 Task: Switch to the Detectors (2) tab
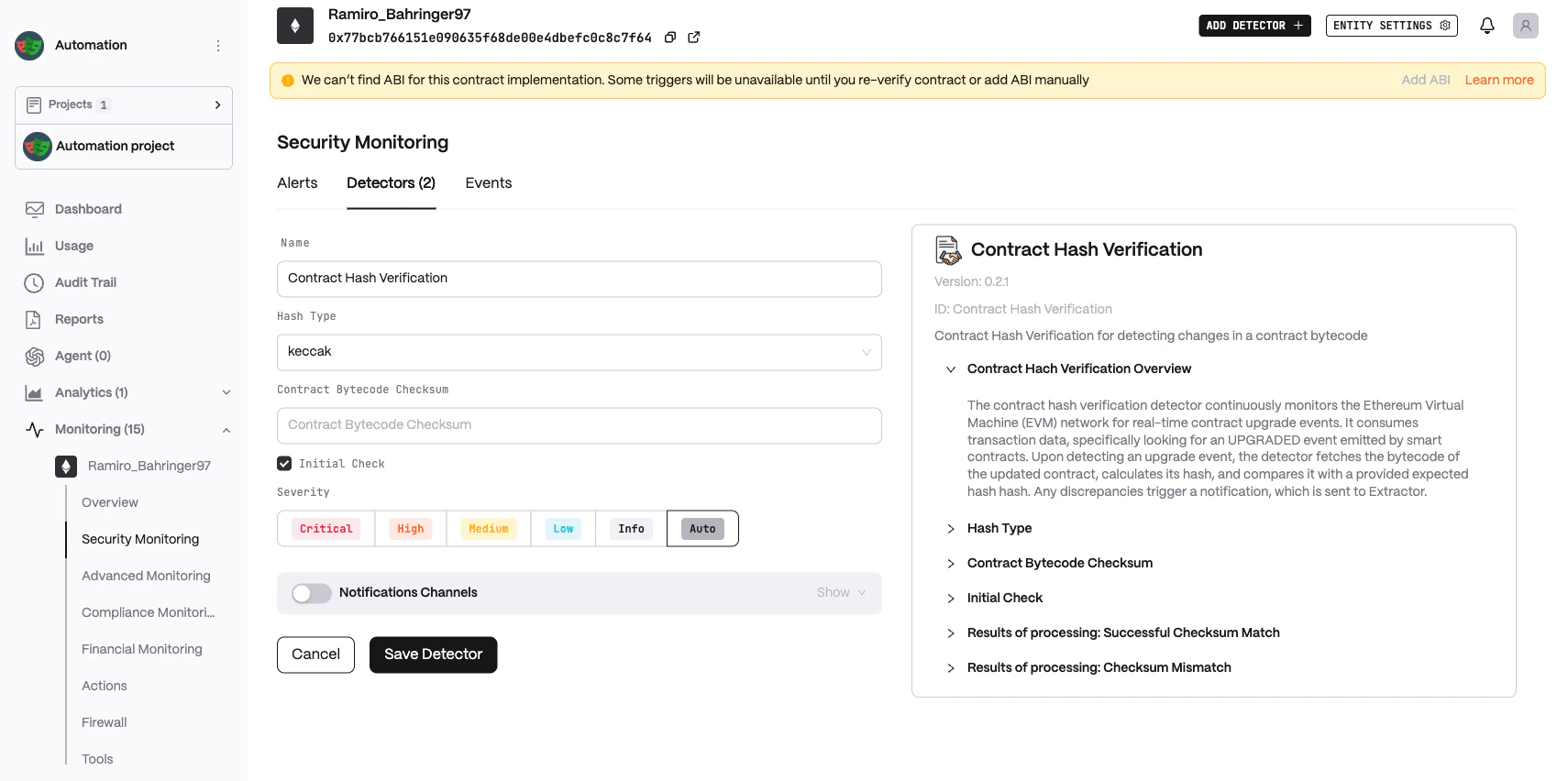(391, 183)
